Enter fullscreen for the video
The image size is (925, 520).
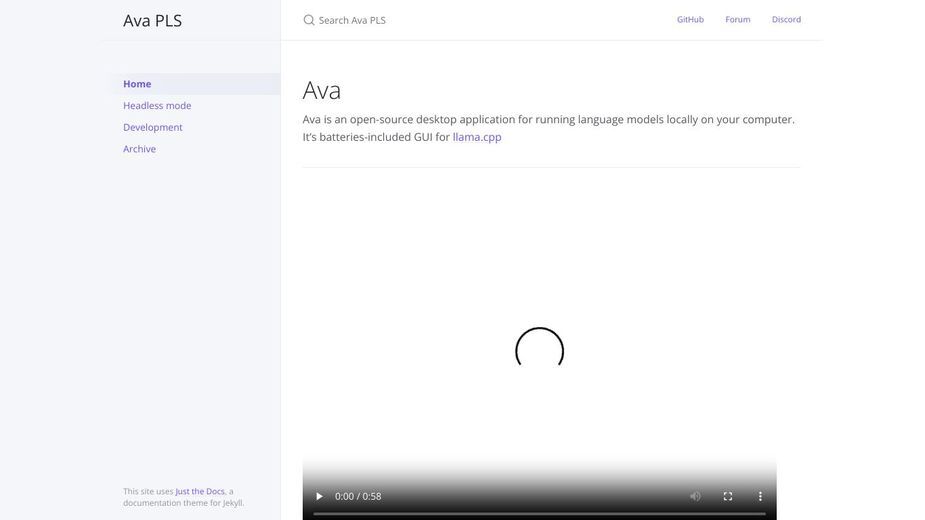click(728, 496)
